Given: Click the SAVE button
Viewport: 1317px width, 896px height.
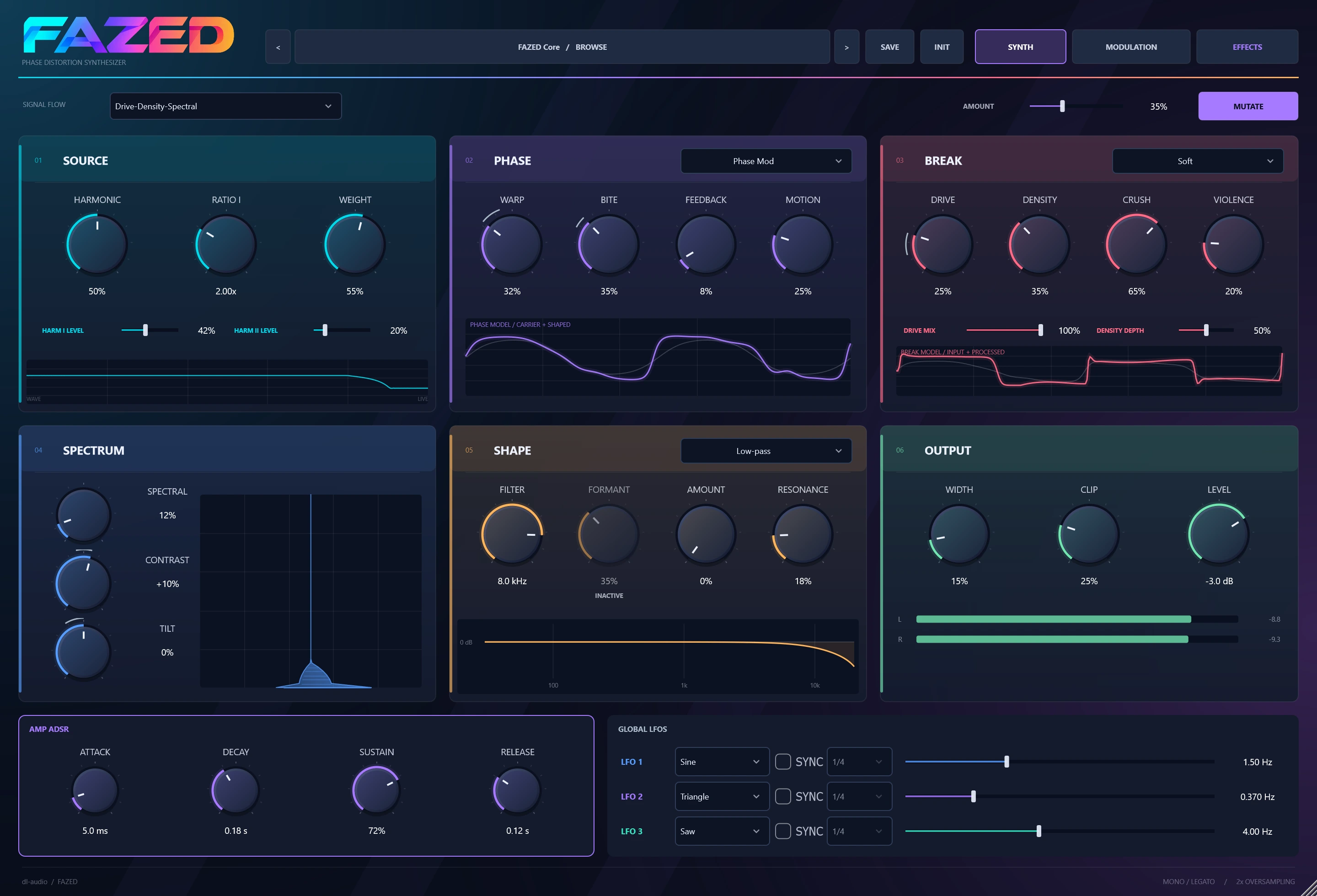Looking at the screenshot, I should pos(889,47).
